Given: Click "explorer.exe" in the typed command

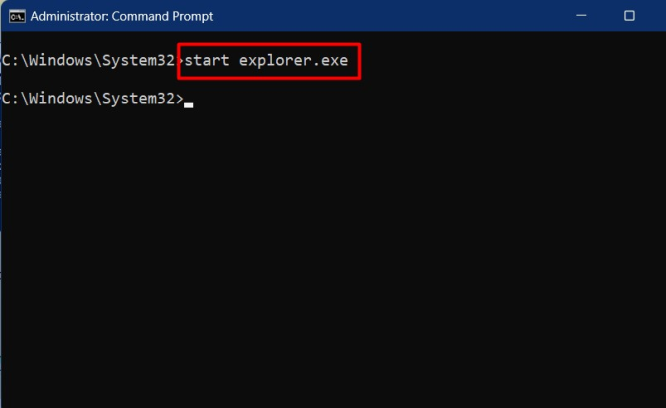Looking at the screenshot, I should click(x=293, y=61).
